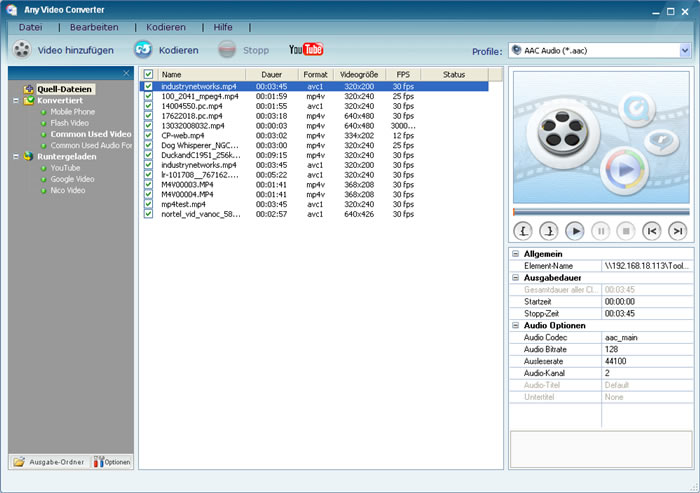Click the Optionen tools icon
This screenshot has width=700, height=493.
(x=99, y=462)
